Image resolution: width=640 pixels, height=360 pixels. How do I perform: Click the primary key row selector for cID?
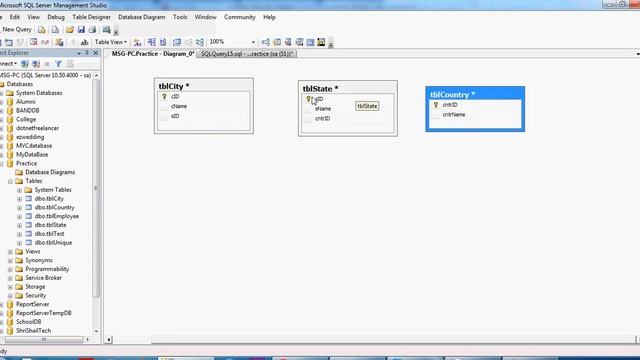click(164, 96)
